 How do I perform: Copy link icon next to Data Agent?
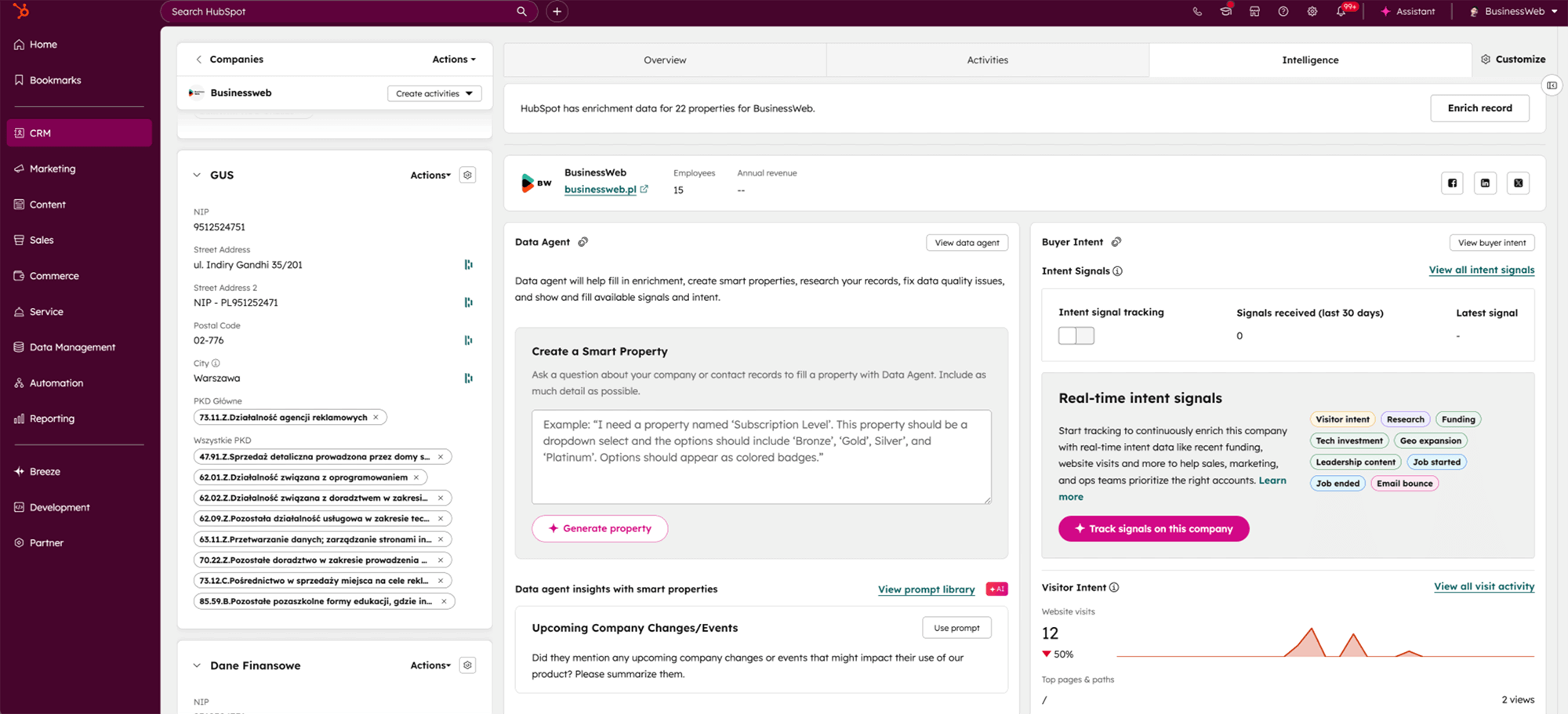coord(583,242)
